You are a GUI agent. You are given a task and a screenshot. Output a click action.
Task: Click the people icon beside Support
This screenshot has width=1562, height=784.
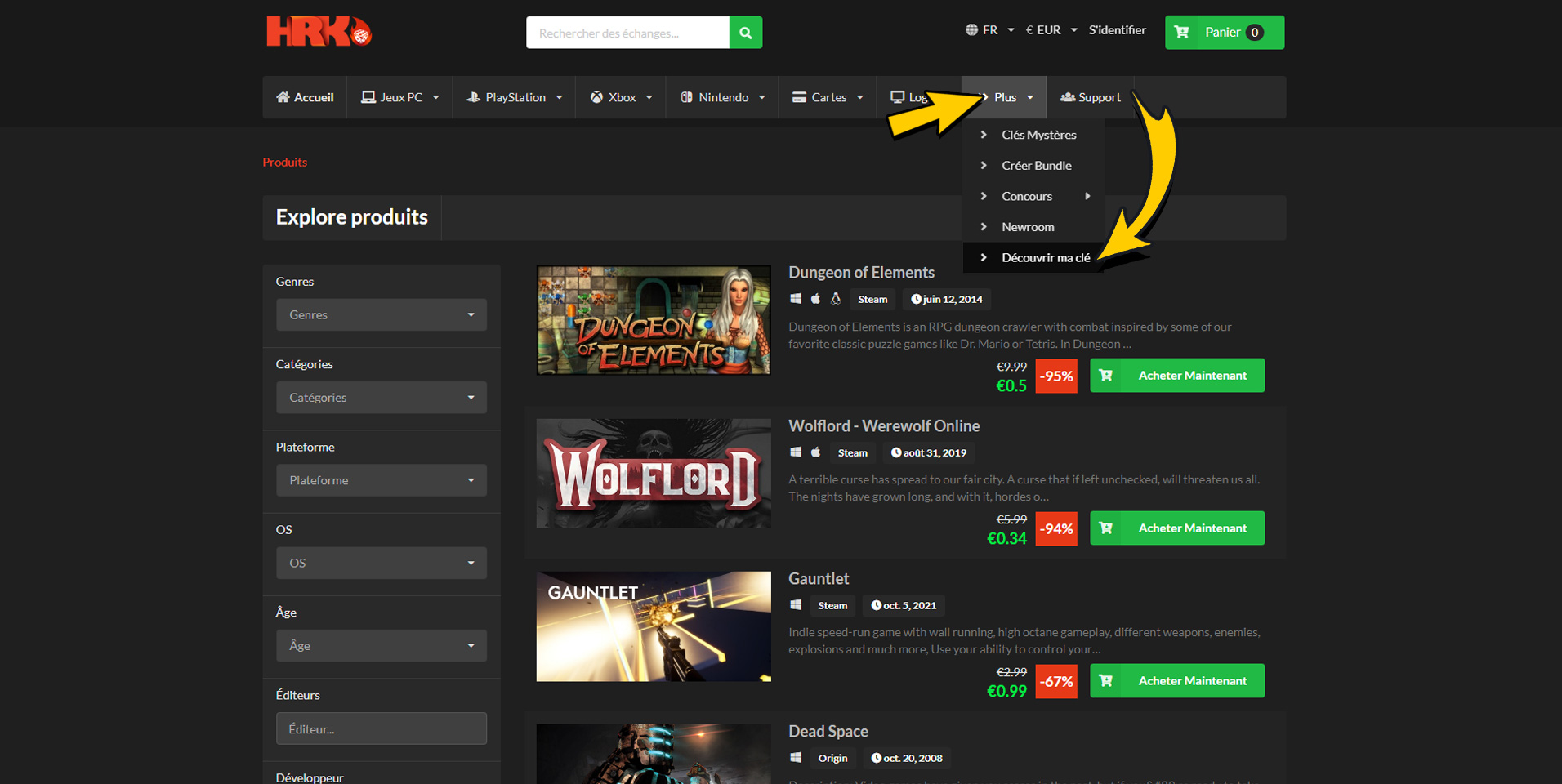(1067, 97)
